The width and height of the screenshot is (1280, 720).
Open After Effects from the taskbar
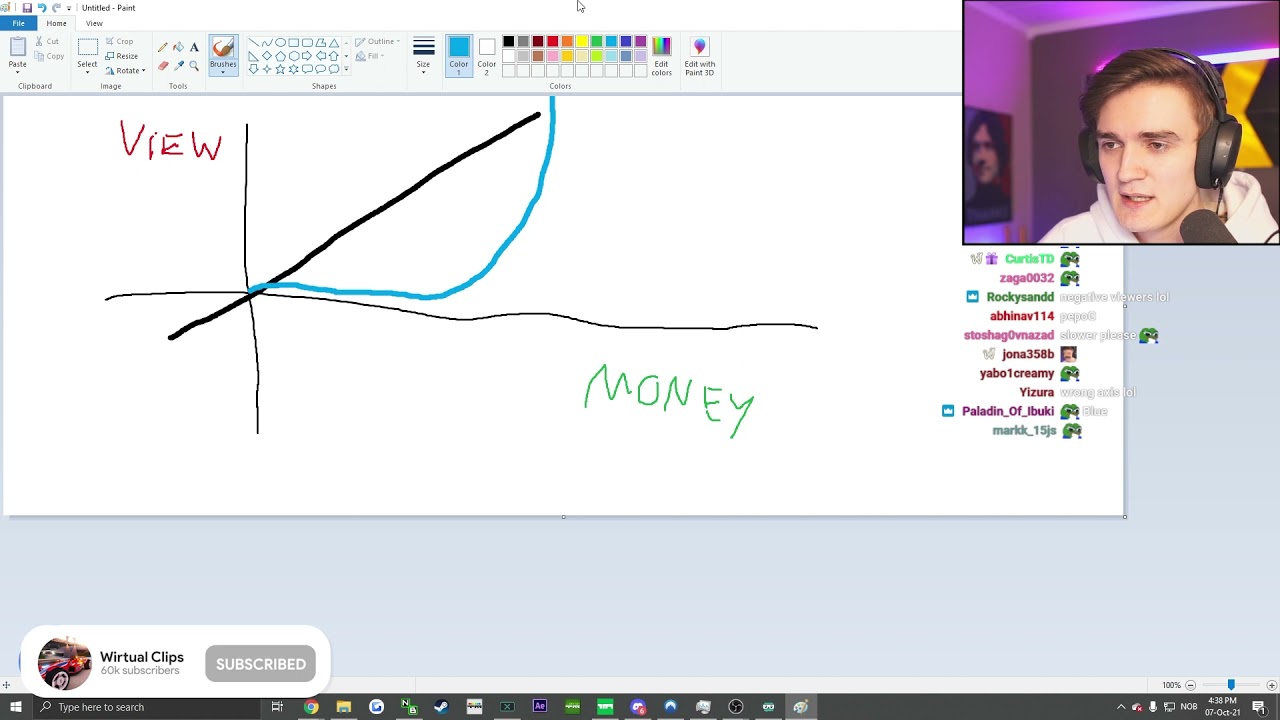pyautogui.click(x=540, y=707)
